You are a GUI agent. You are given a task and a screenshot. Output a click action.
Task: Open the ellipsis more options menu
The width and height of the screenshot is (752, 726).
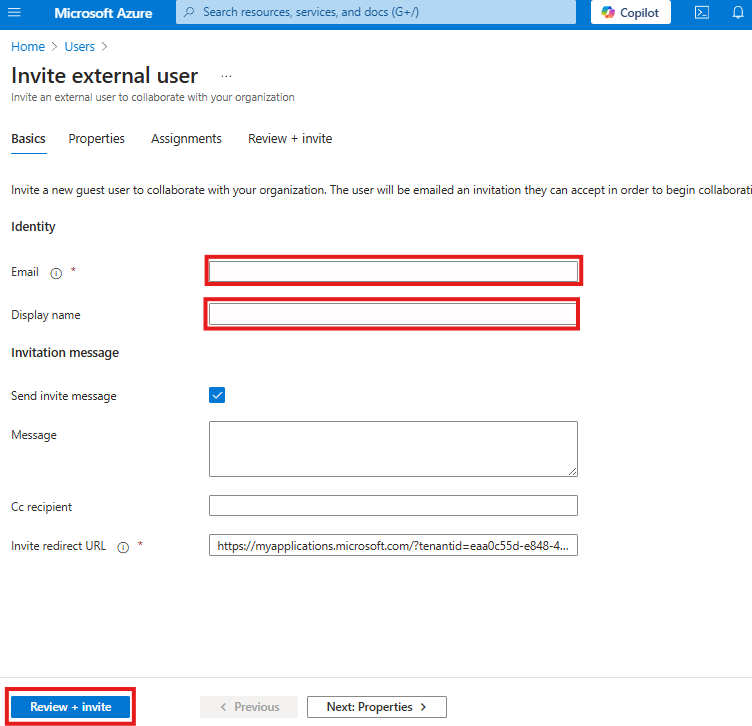coord(226,76)
